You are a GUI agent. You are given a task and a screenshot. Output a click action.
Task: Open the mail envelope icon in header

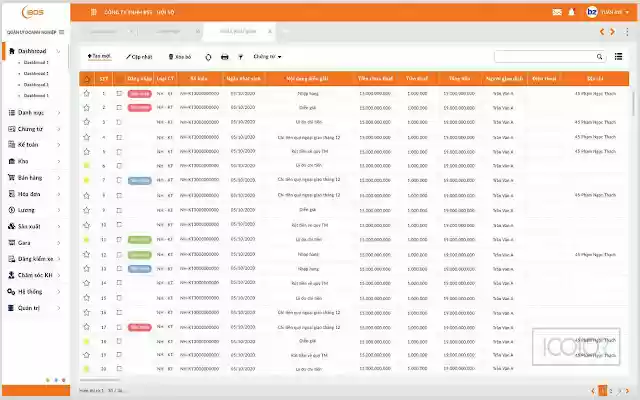pos(557,12)
